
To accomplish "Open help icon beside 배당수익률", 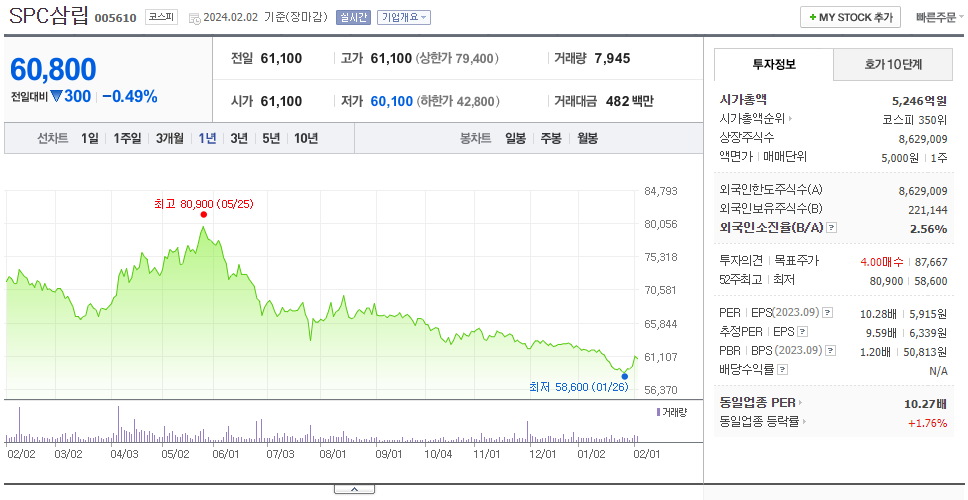I will point(783,370).
